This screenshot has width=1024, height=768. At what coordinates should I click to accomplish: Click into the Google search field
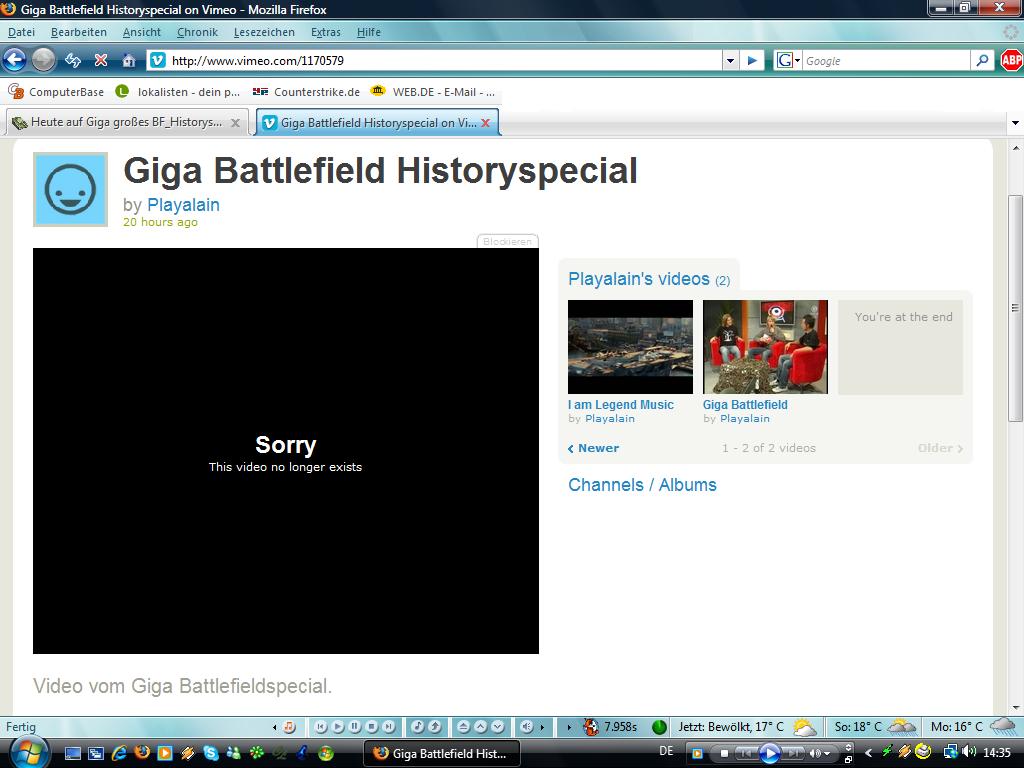[886, 61]
